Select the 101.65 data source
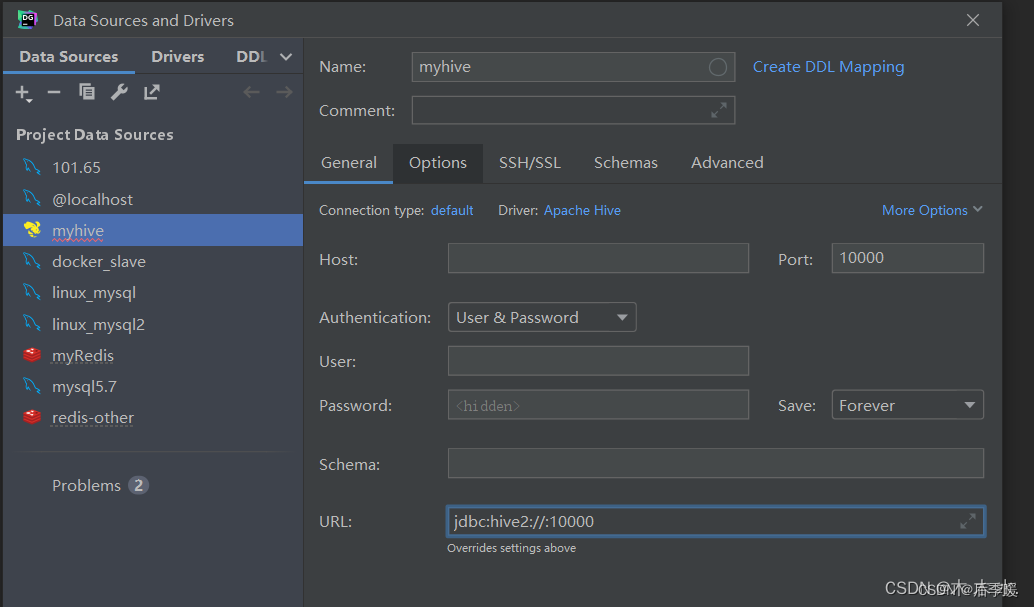1034x607 pixels. pos(153,167)
